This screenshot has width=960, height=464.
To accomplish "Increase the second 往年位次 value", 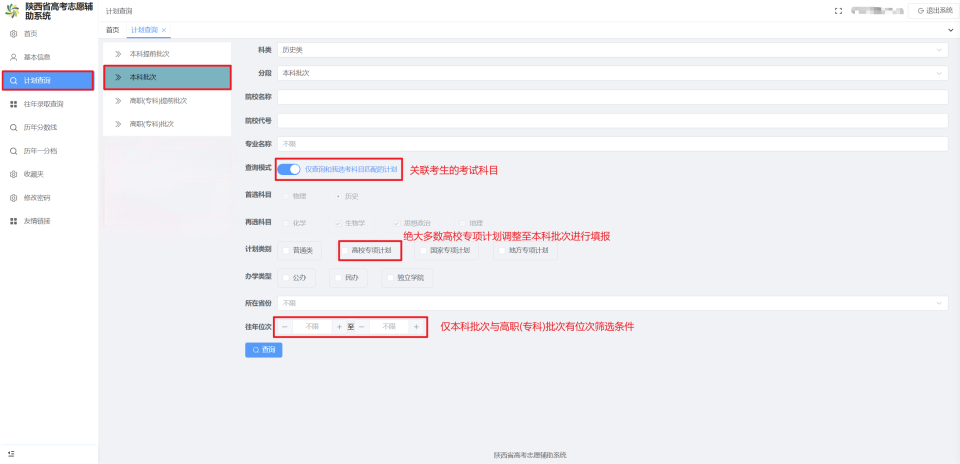I will 416,327.
